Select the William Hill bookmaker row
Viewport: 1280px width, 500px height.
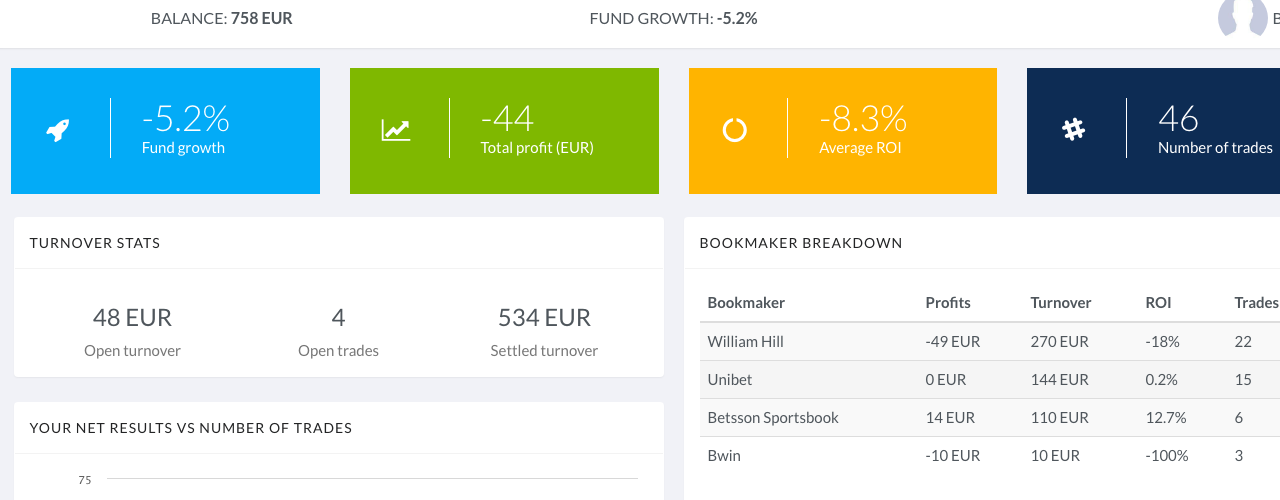click(x=745, y=342)
